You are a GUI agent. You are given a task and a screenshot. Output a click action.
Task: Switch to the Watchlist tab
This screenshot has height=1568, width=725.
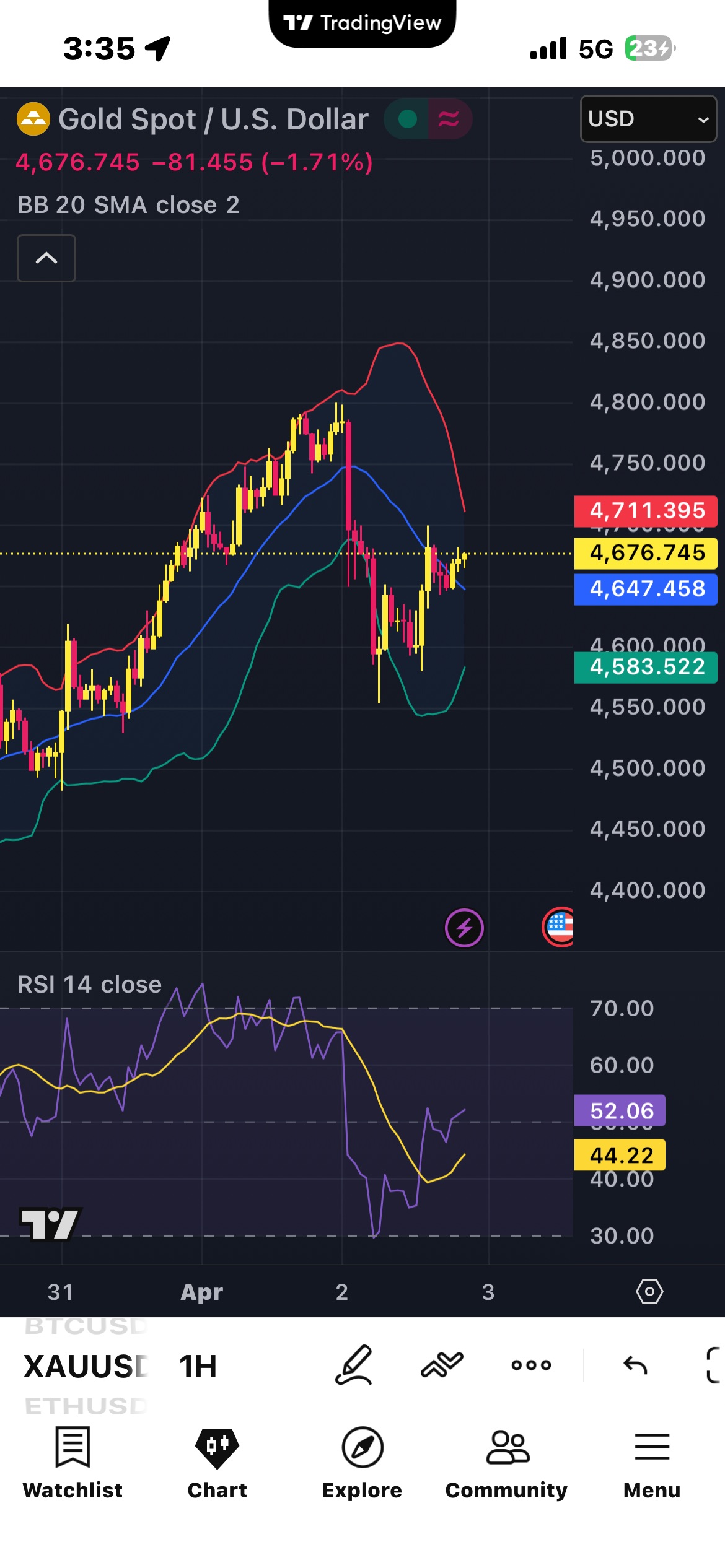[x=72, y=1463]
